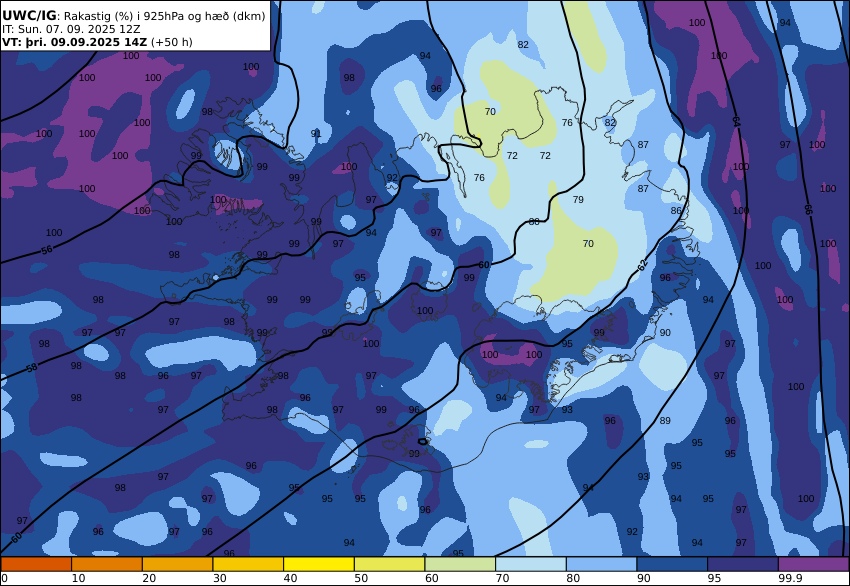This screenshot has width=850, height=586.
Task: Click the '40' legend scale label
Action: click(290, 578)
